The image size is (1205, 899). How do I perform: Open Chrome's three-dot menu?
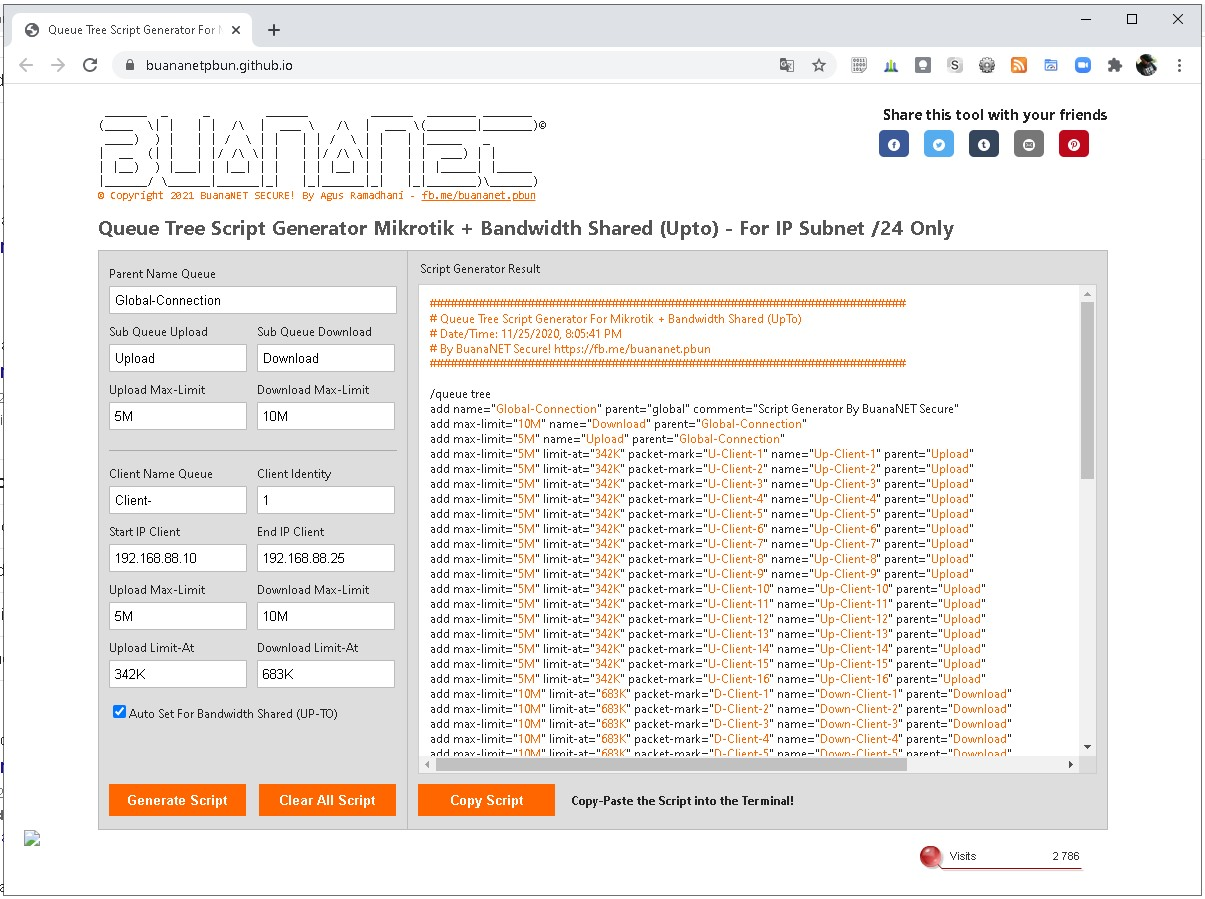point(1180,65)
